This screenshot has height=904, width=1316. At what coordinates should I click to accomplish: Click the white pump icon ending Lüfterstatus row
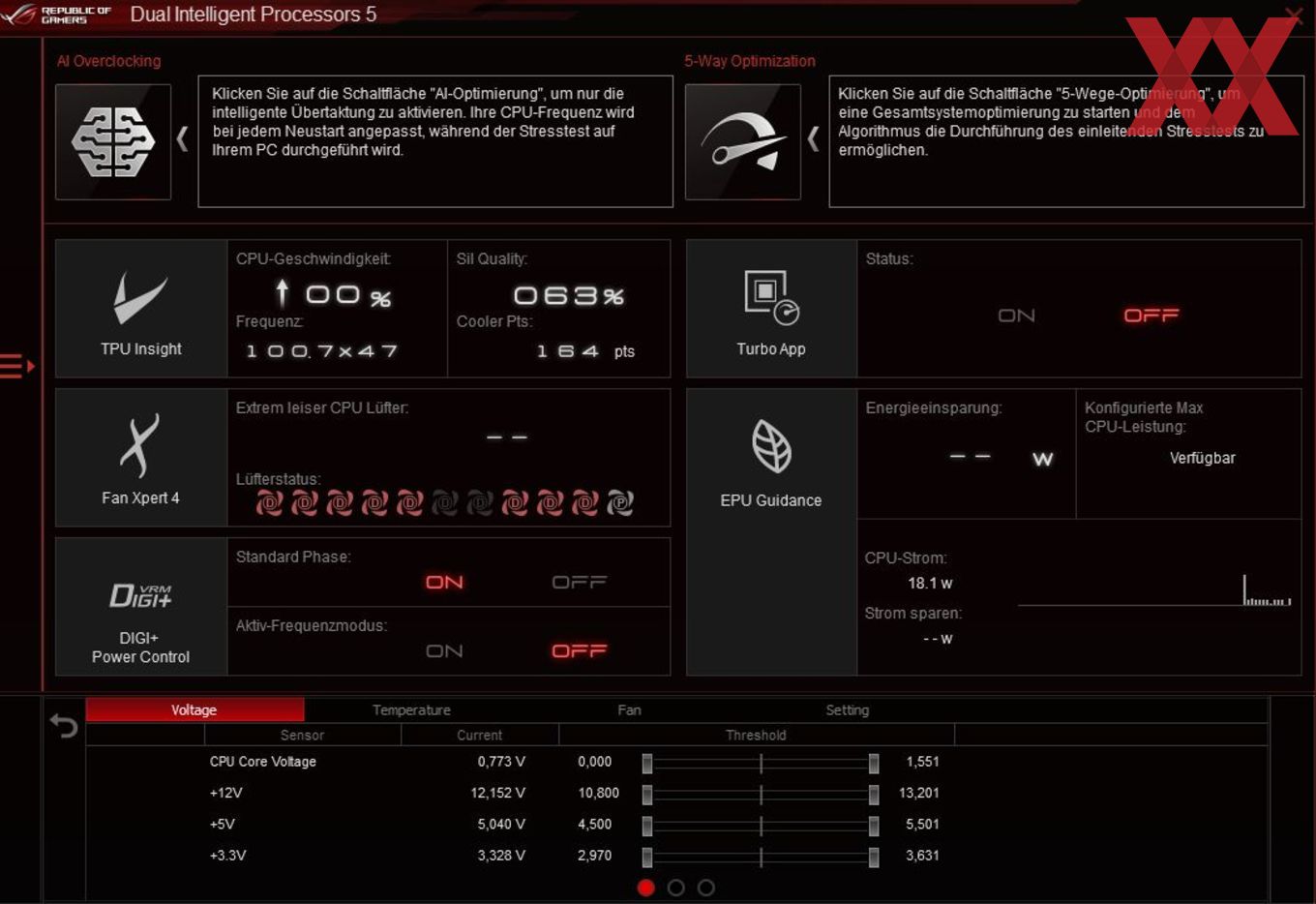click(x=620, y=502)
